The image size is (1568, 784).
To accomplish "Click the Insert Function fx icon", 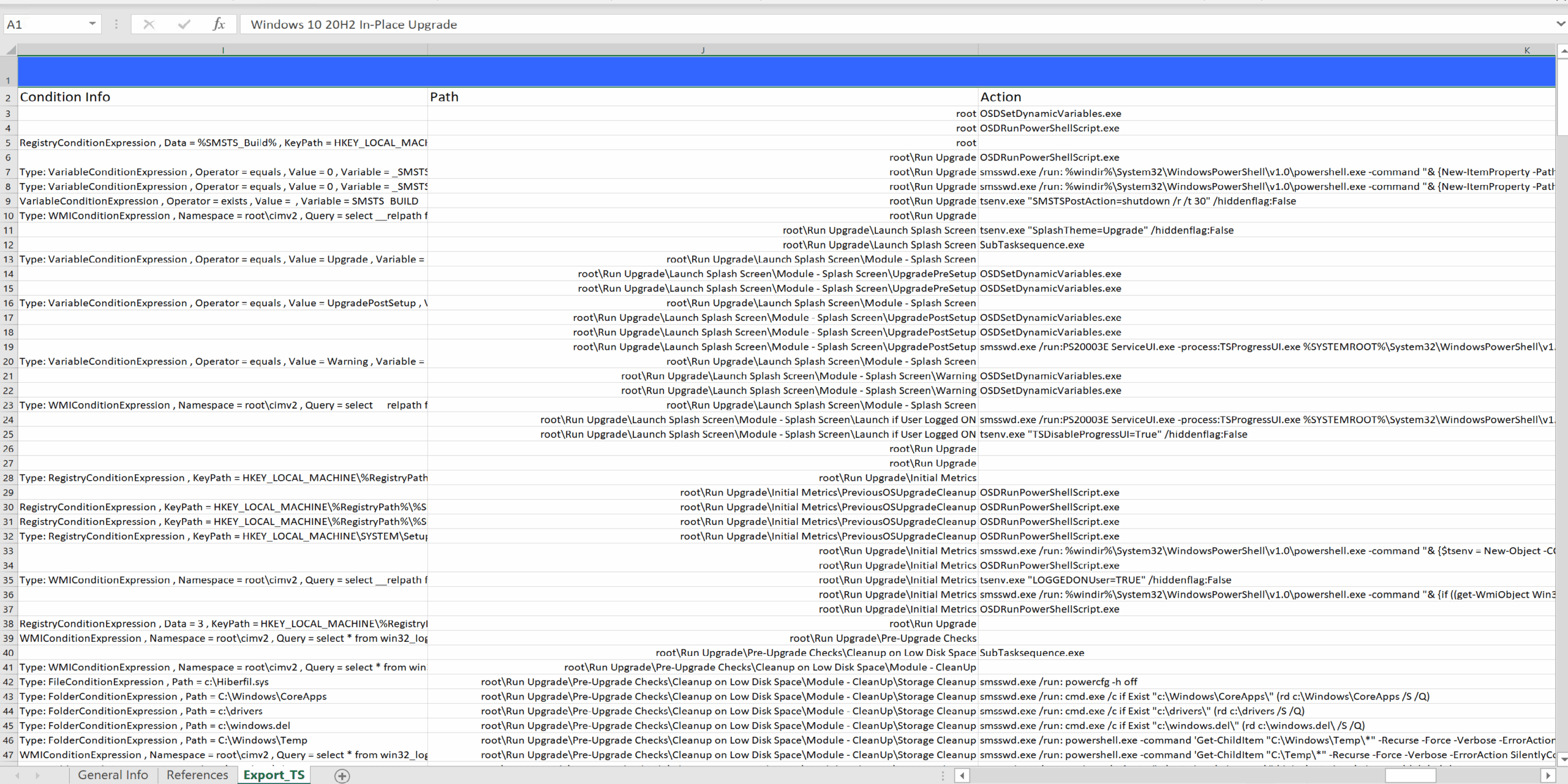I will [219, 24].
